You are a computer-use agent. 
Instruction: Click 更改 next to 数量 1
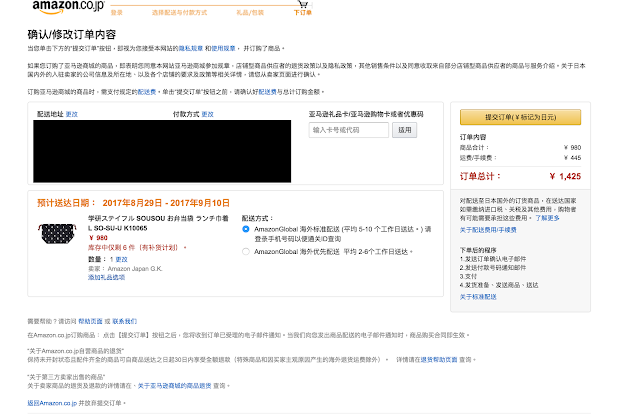click(x=121, y=259)
